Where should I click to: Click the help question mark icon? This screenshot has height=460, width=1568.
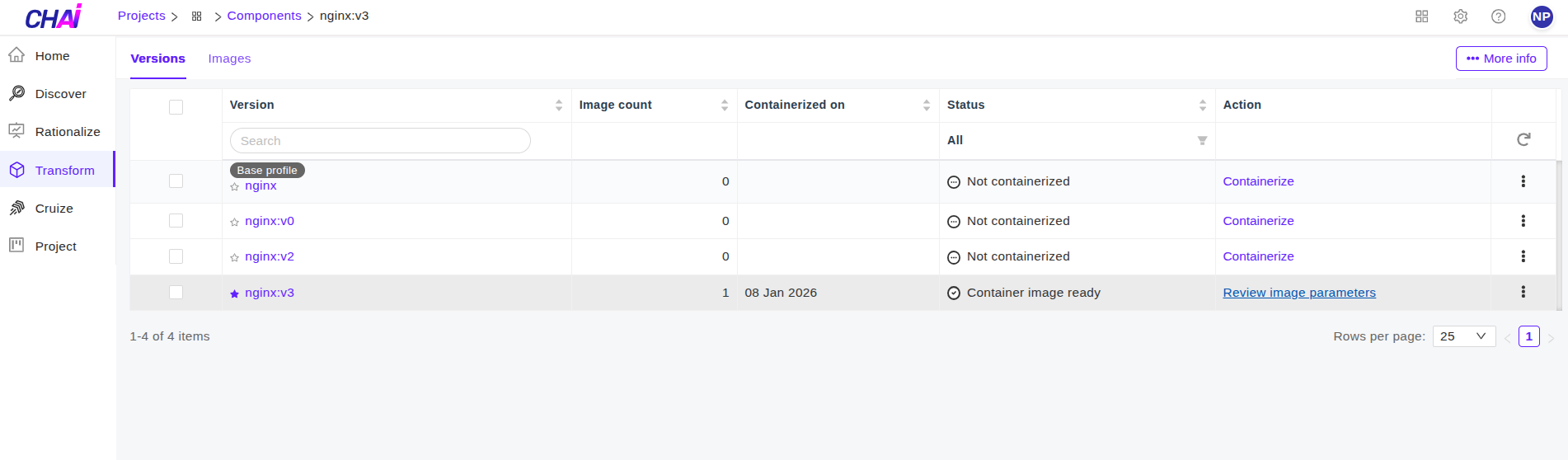(x=1498, y=16)
